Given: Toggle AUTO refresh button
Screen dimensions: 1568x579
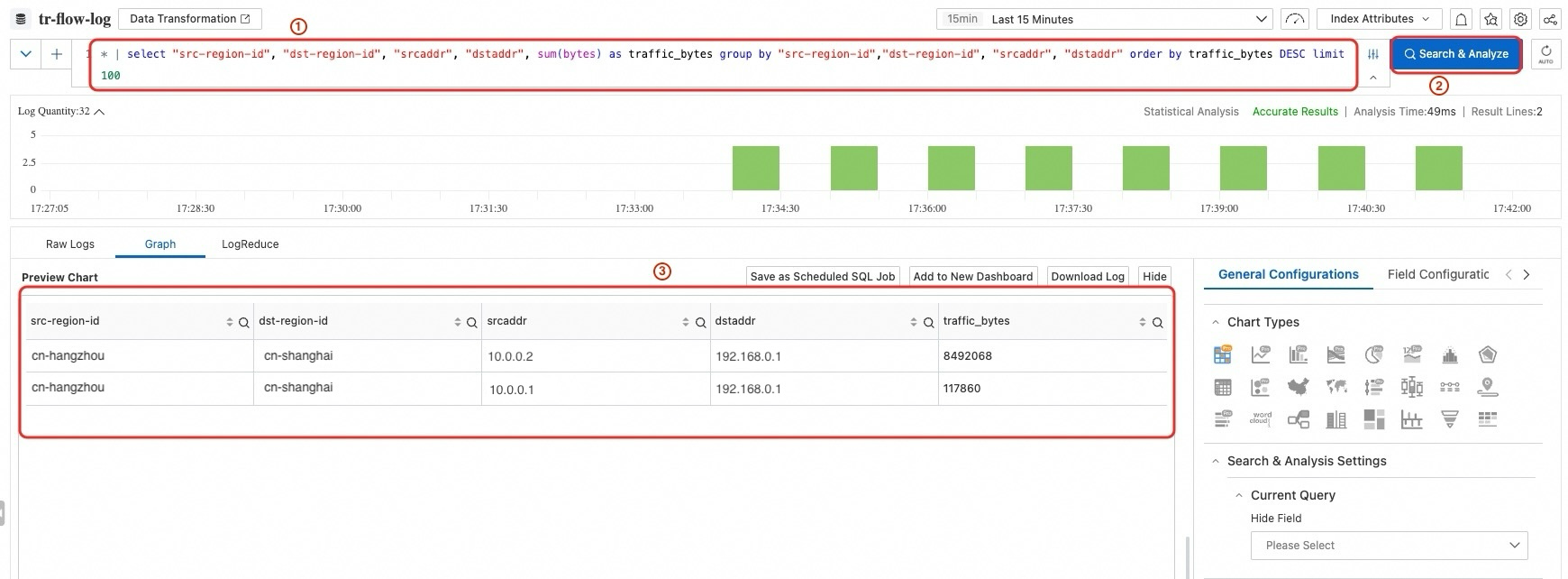Looking at the screenshot, I should tap(1545, 54).
